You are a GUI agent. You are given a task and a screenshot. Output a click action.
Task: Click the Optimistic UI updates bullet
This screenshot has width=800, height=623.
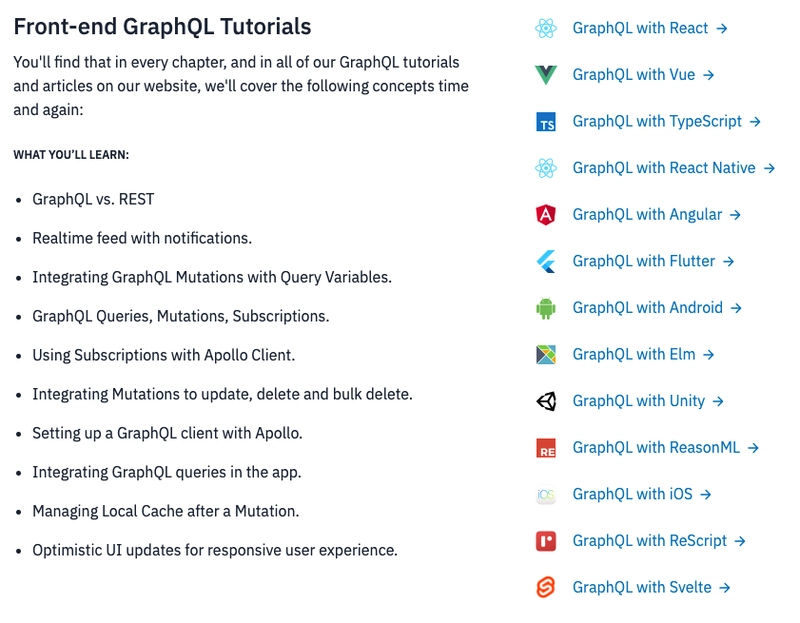click(x=215, y=551)
